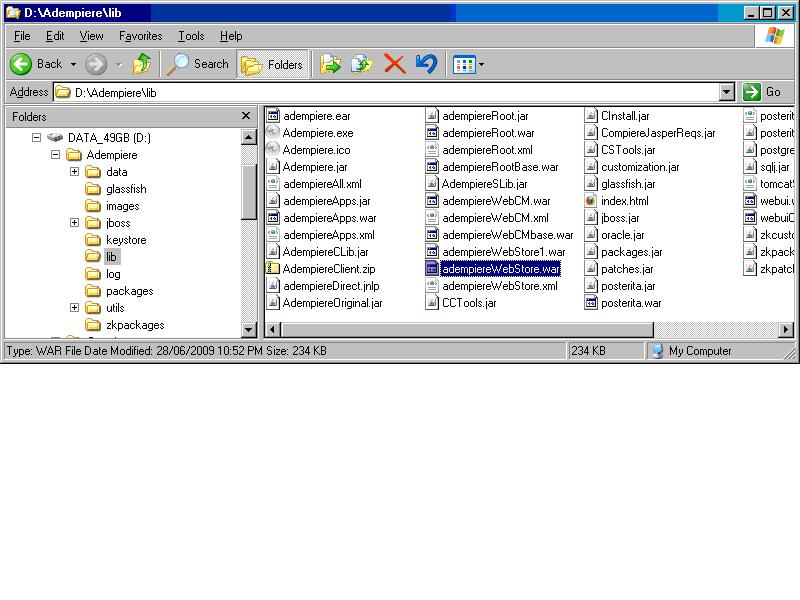
Task: Select the adempiereRootBase.war file icon
Action: pyautogui.click(x=432, y=166)
